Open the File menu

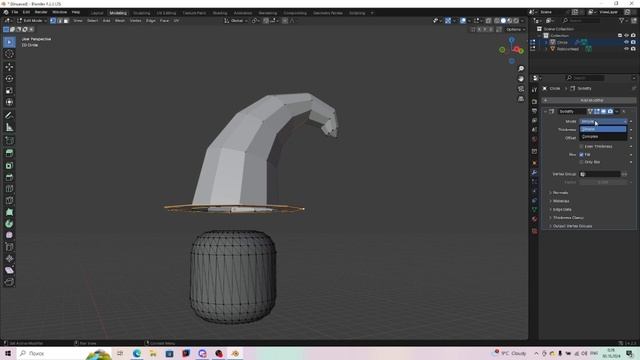(x=15, y=12)
